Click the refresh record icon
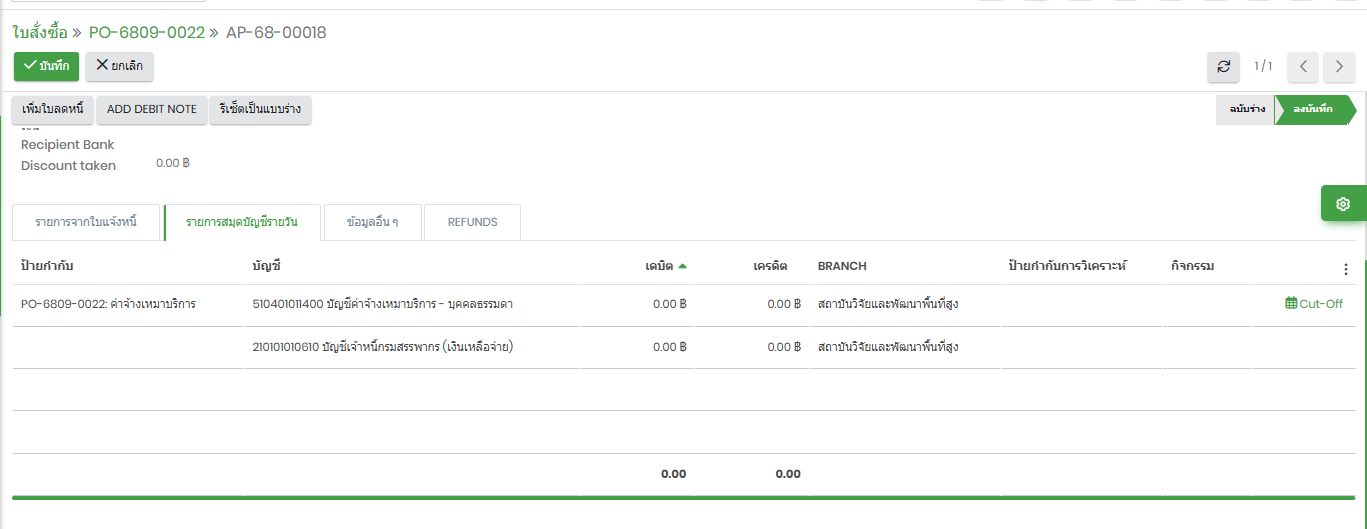Screen dimensions: 1367x529 click(x=1223, y=67)
